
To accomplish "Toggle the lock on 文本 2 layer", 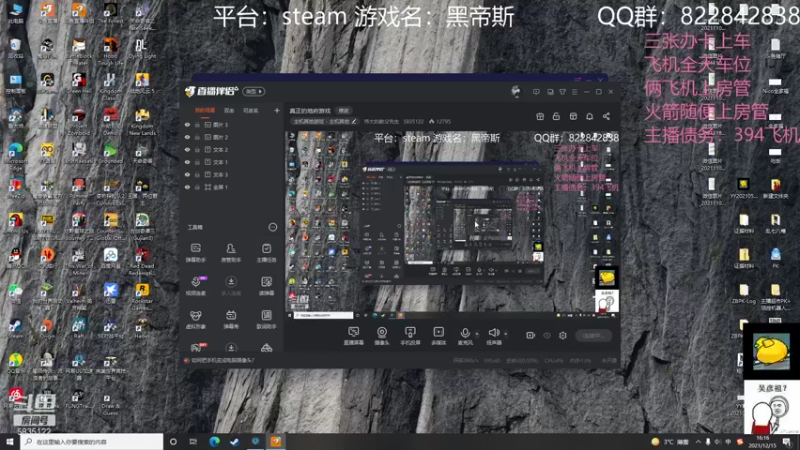I will point(197,149).
